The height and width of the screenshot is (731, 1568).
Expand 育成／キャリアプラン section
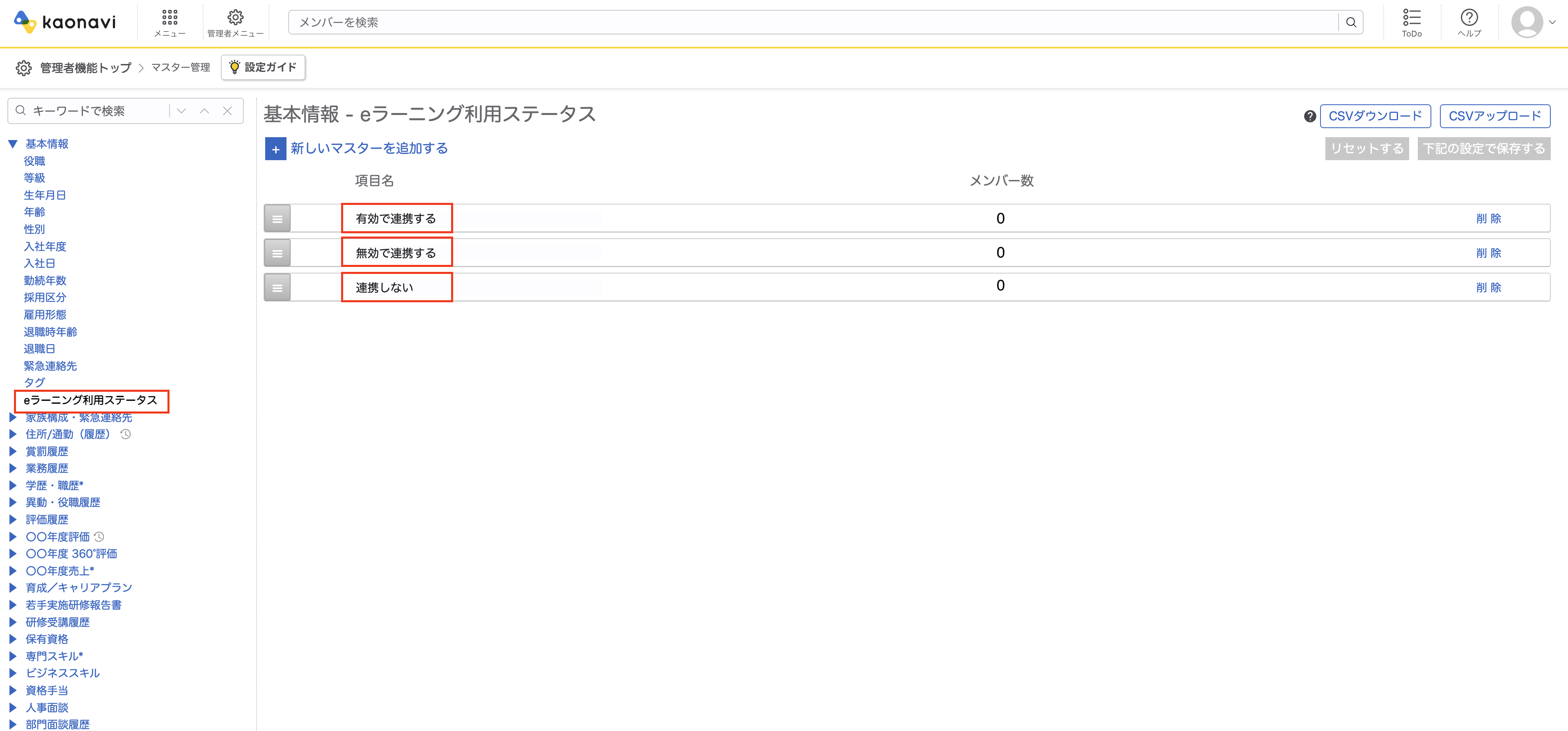[13, 588]
